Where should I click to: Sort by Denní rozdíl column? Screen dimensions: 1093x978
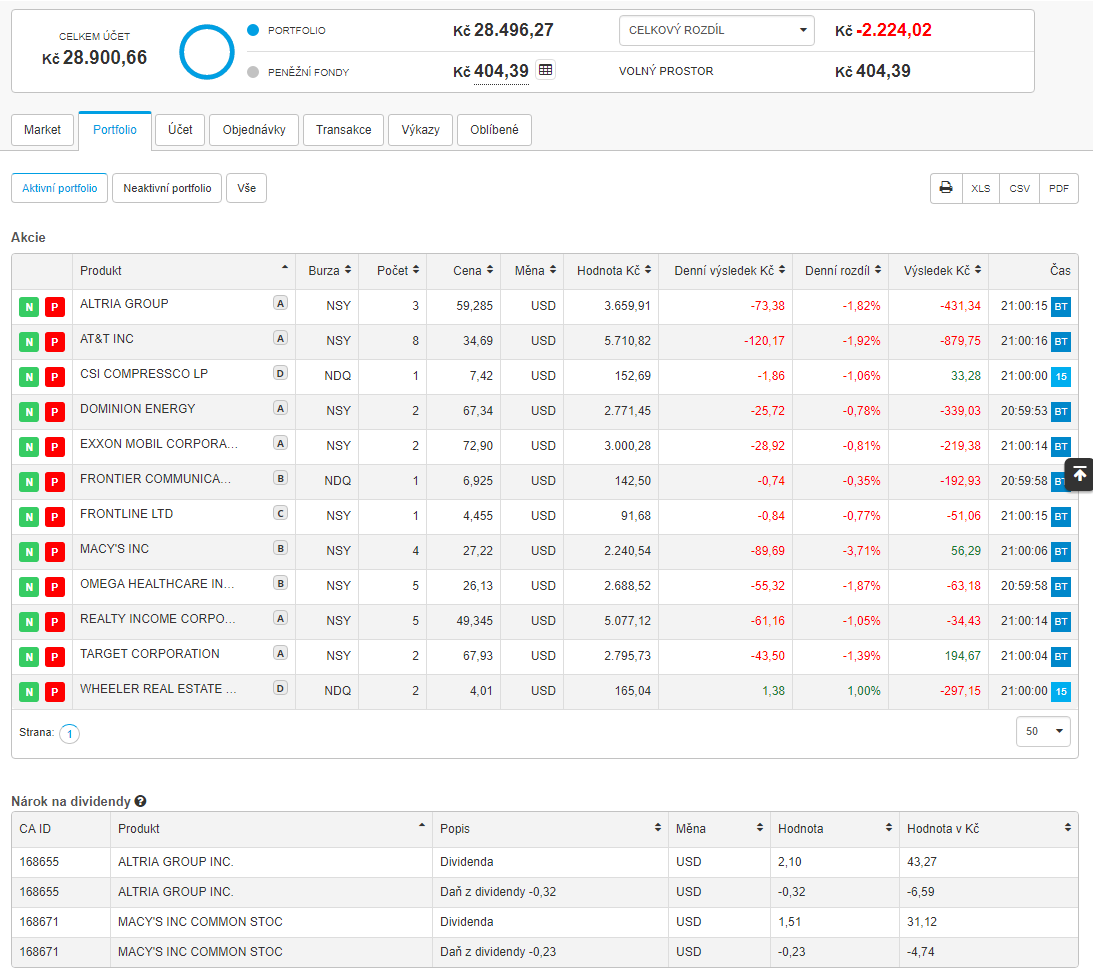(x=840, y=270)
